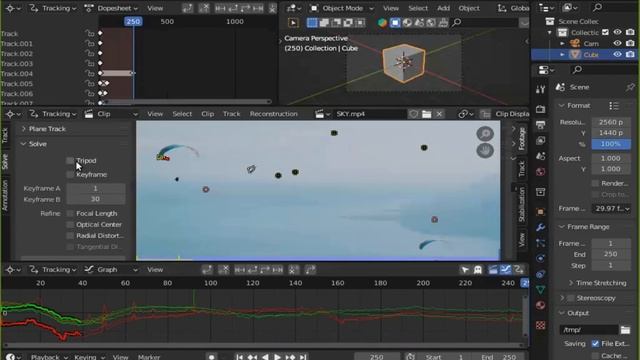Collapse the Solve panel
640x360 pixels.
(x=24, y=144)
